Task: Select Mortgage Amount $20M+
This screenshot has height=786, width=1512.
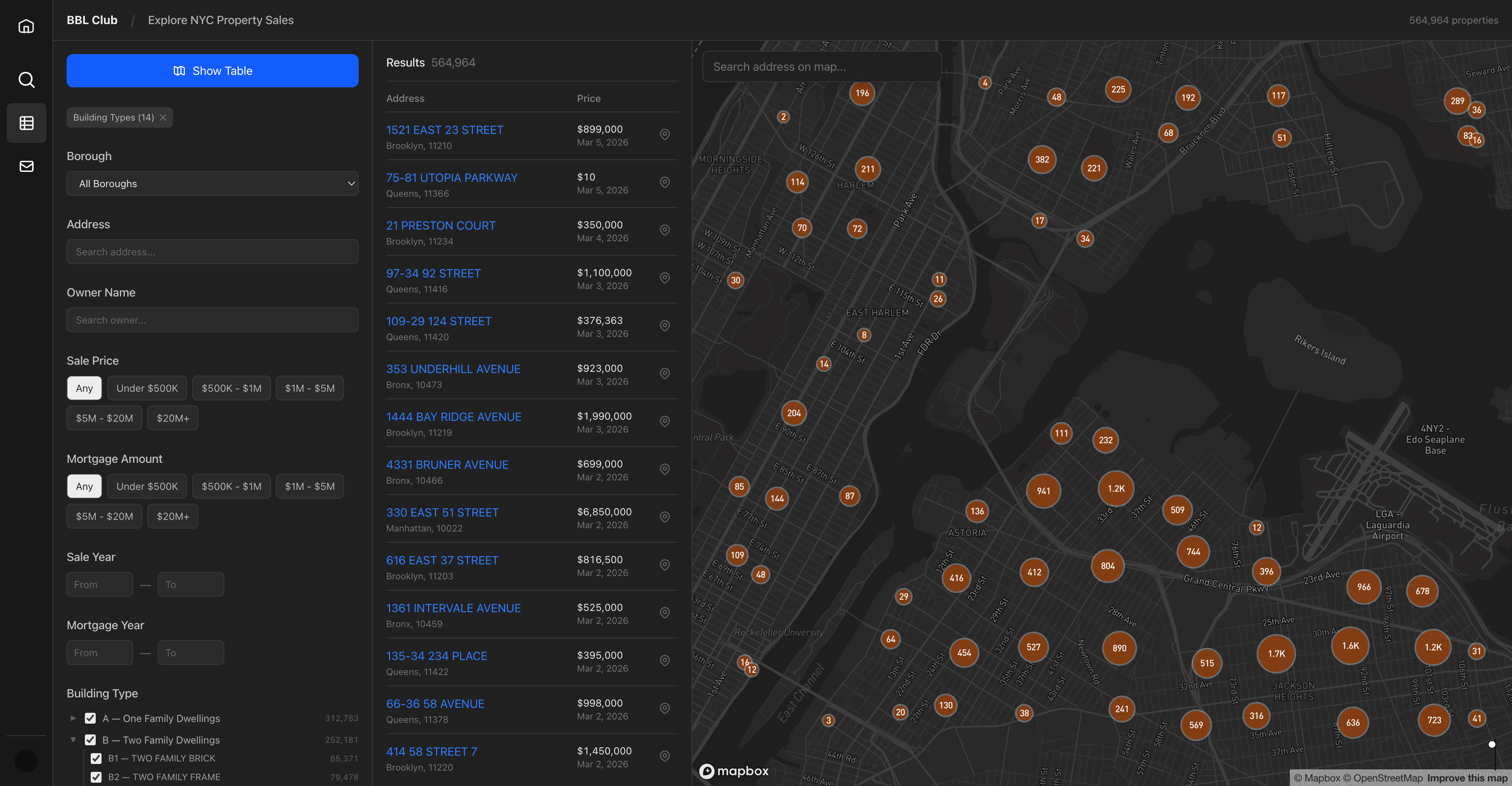Action: (x=173, y=516)
